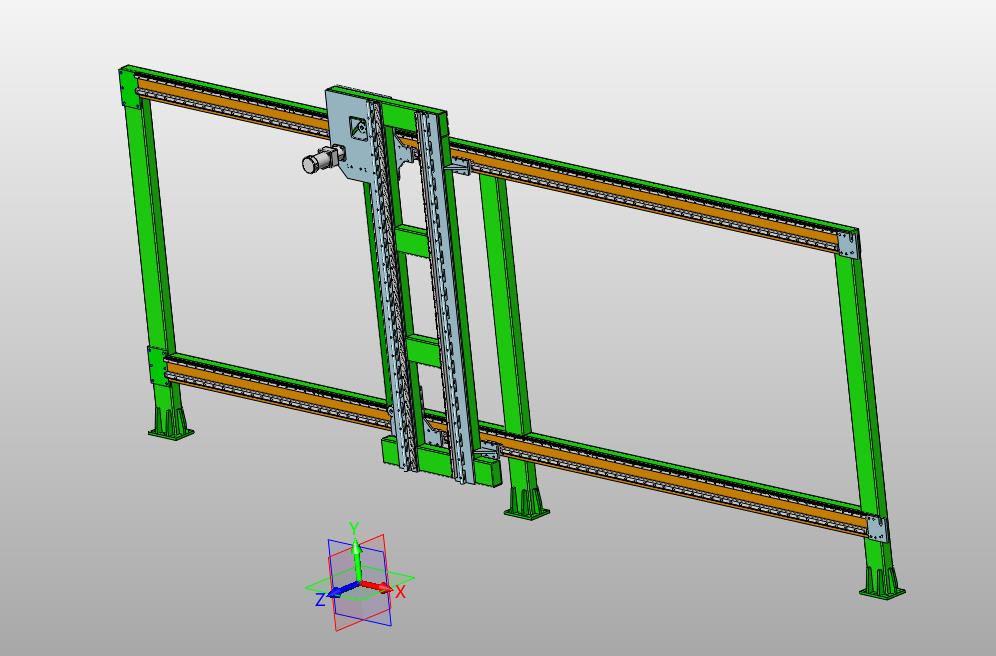
Task: Select the gray electric motor on the carriage
Action: (323, 159)
